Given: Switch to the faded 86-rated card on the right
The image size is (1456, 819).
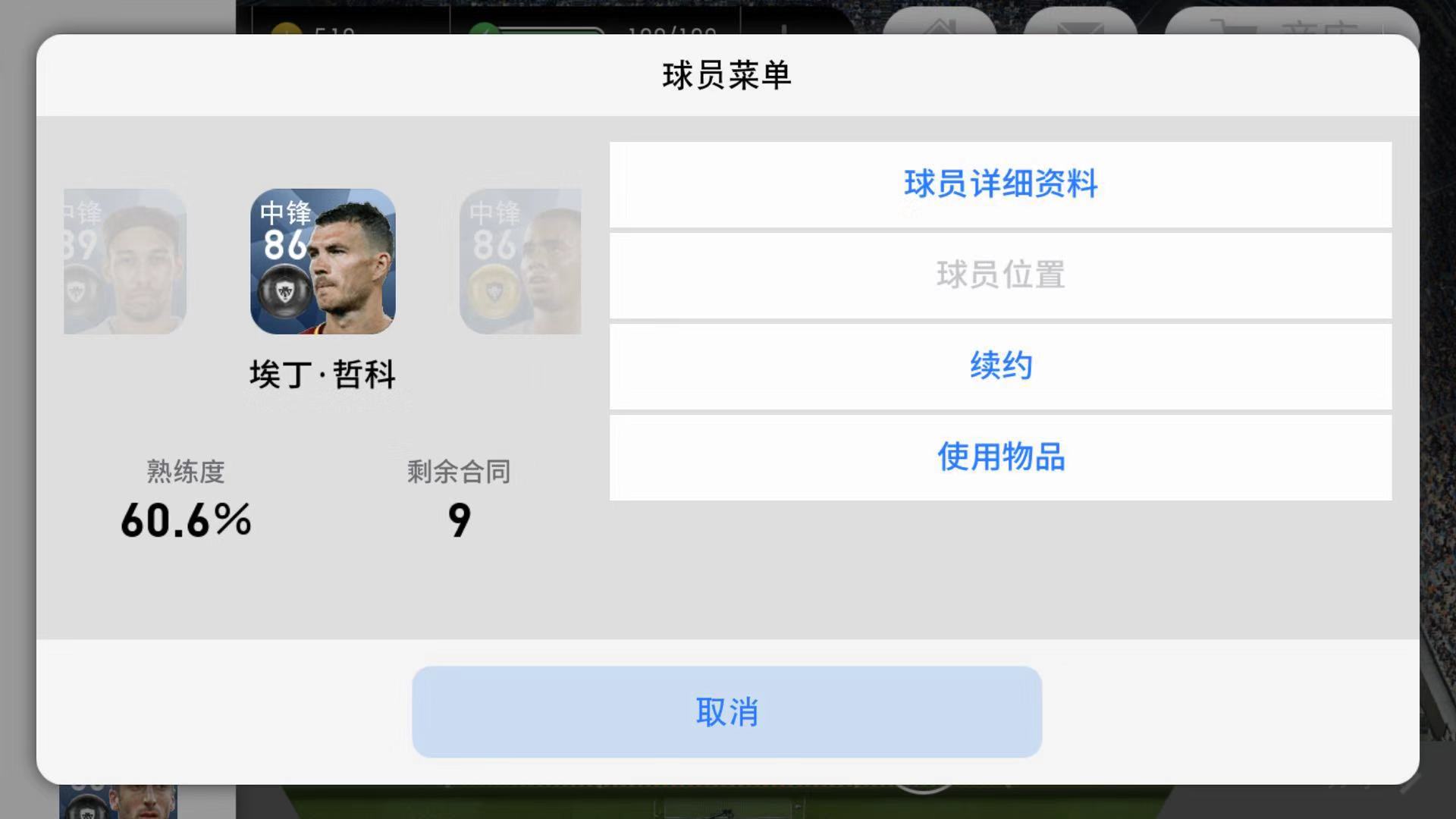Looking at the screenshot, I should (520, 262).
